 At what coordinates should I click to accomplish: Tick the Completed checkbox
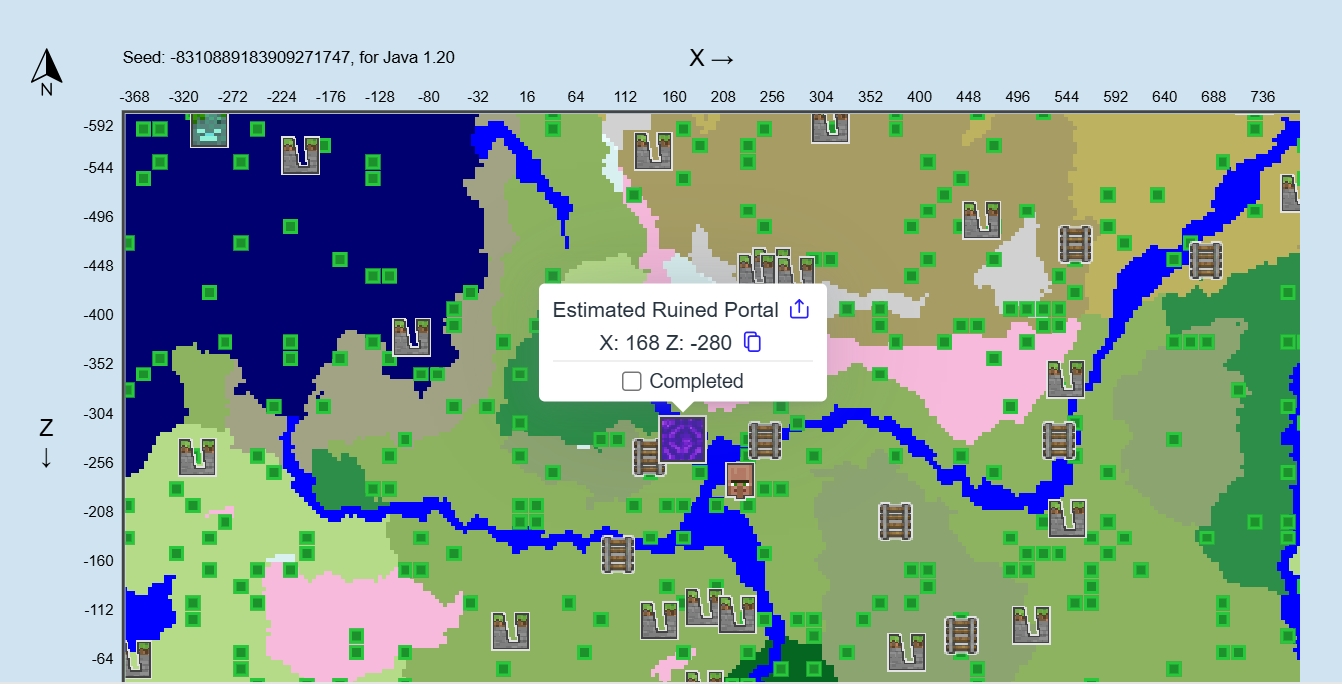(631, 381)
